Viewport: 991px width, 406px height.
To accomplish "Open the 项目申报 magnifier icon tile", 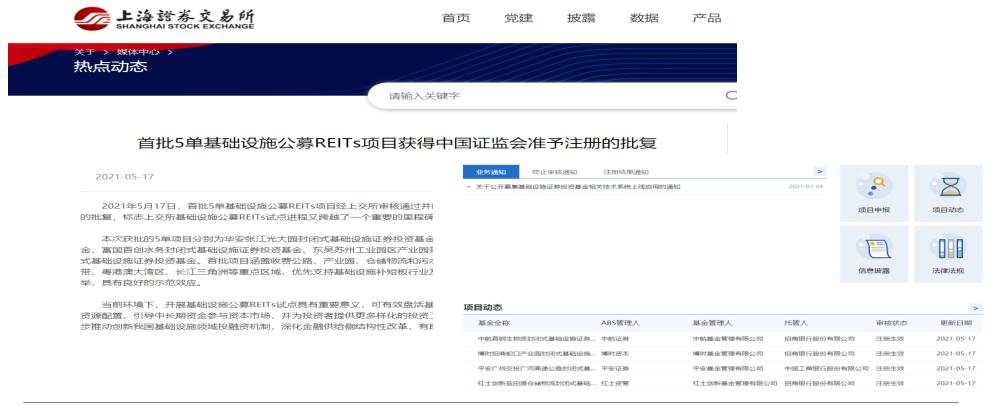I will click(x=873, y=193).
